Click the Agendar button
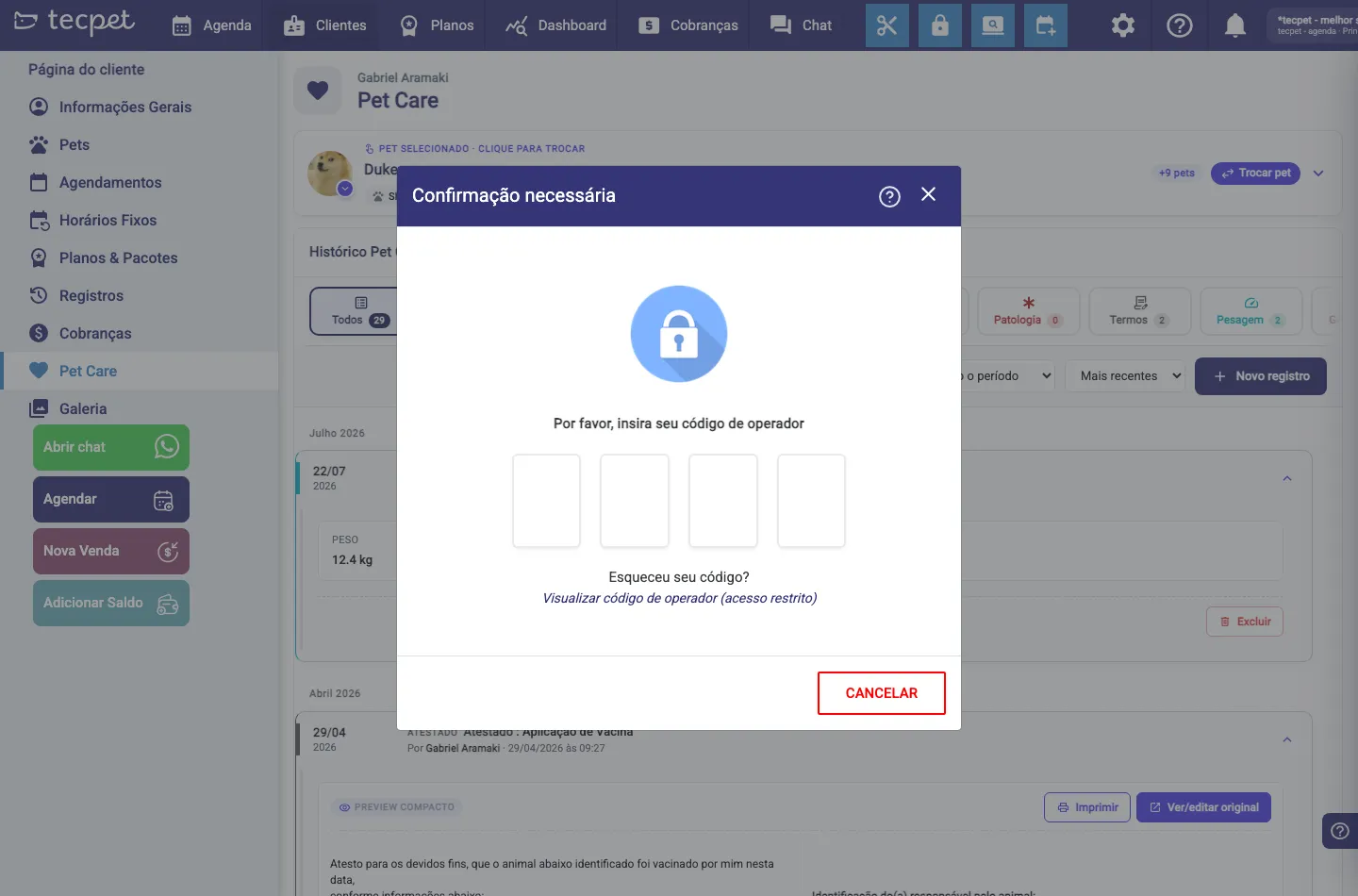 tap(111, 499)
